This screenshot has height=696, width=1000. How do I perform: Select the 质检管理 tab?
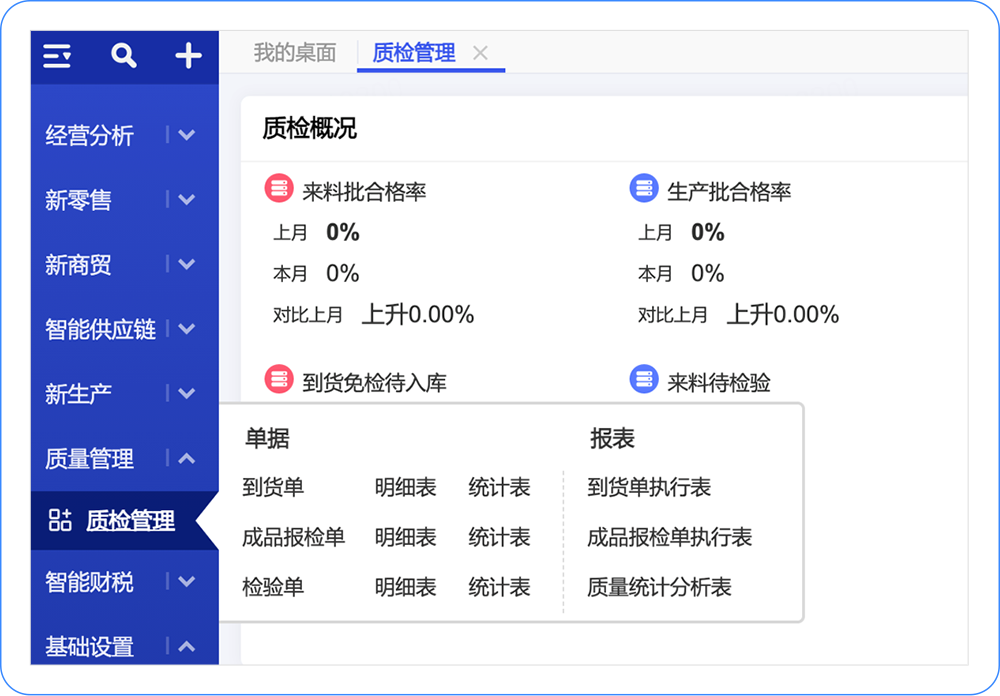pyautogui.click(x=414, y=52)
